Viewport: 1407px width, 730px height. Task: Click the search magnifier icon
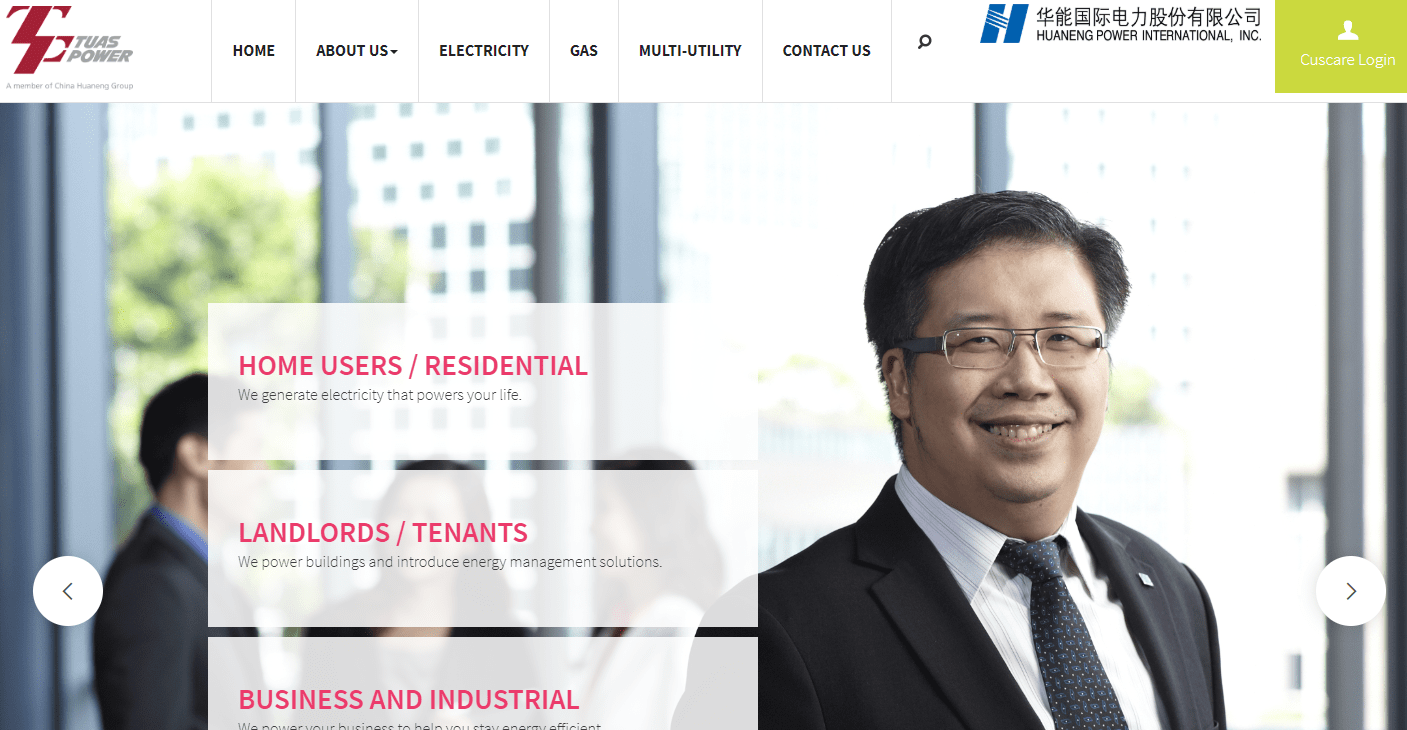point(925,42)
